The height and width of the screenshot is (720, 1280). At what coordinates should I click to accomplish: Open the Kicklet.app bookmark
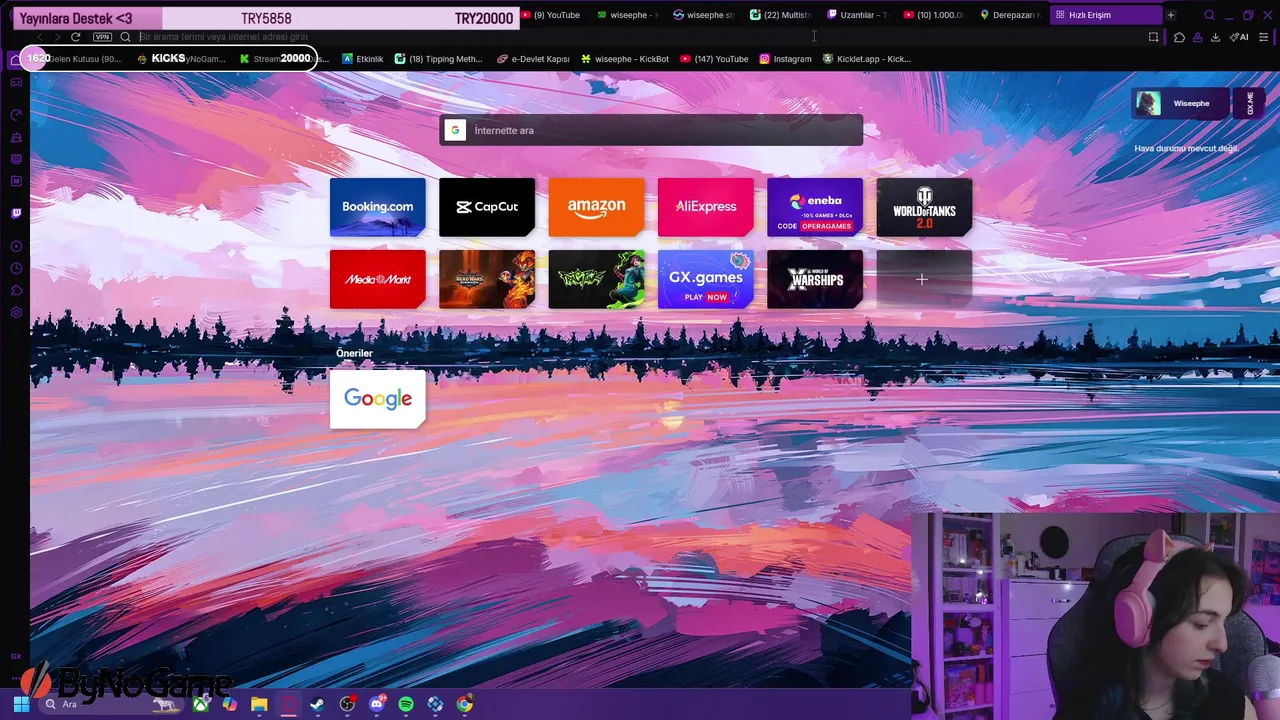pos(866,59)
